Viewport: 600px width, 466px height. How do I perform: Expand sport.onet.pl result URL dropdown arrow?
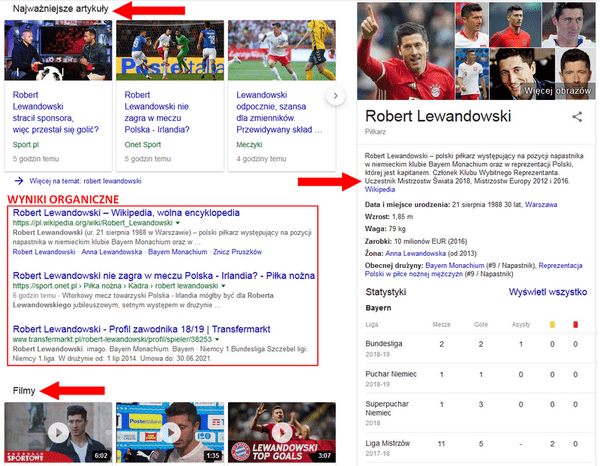pyautogui.click(x=223, y=286)
